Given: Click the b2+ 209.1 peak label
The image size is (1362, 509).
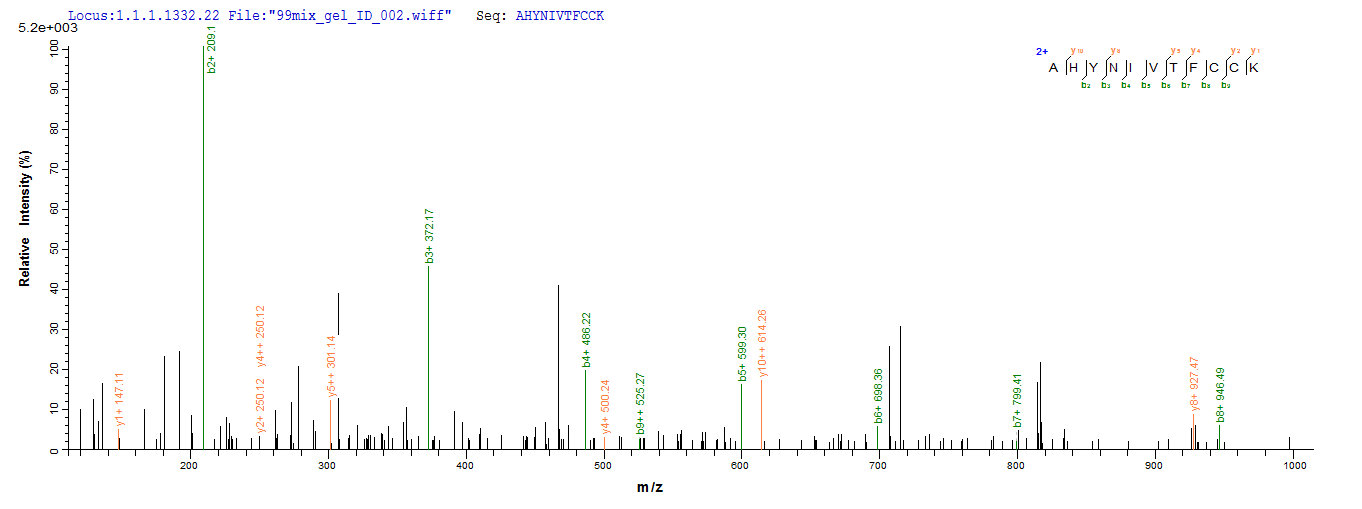Looking at the screenshot, I should [212, 50].
